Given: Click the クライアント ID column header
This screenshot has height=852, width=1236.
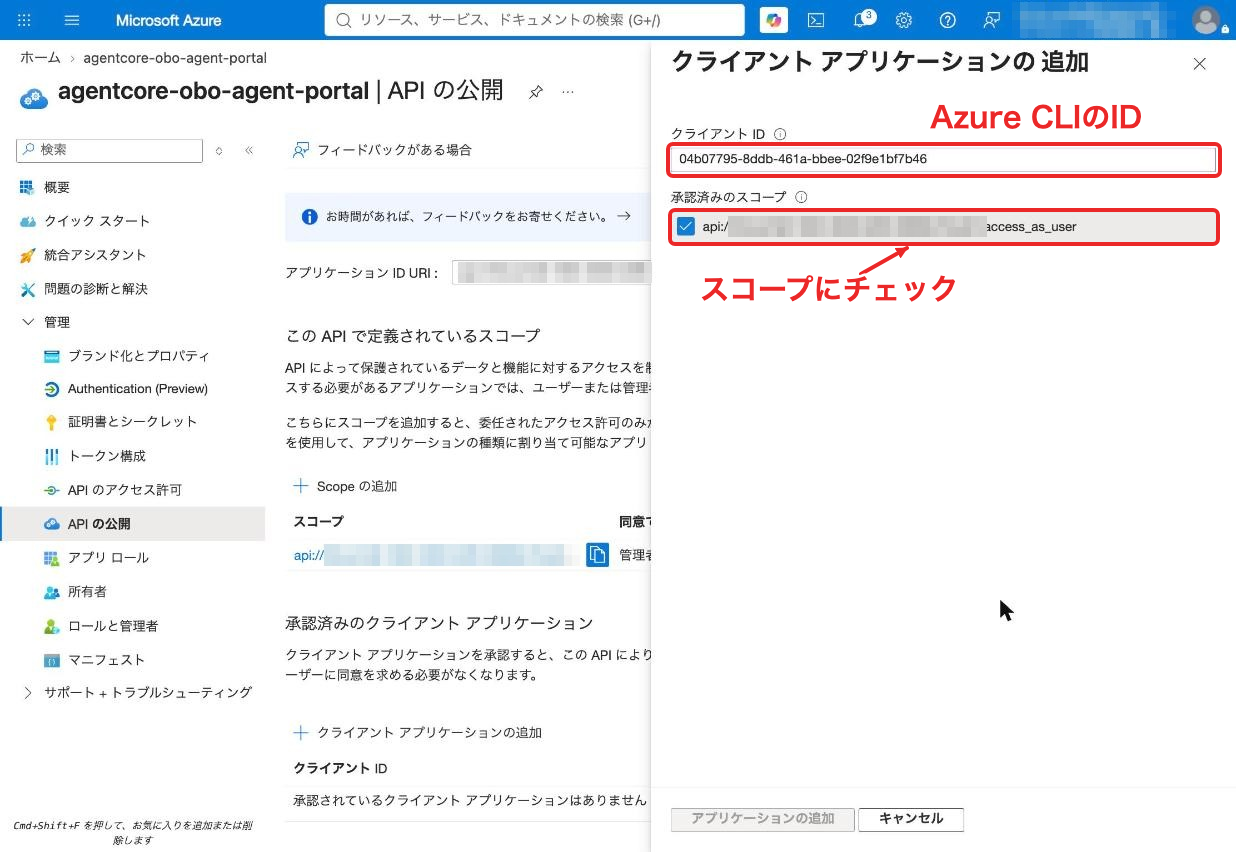Looking at the screenshot, I should (340, 769).
